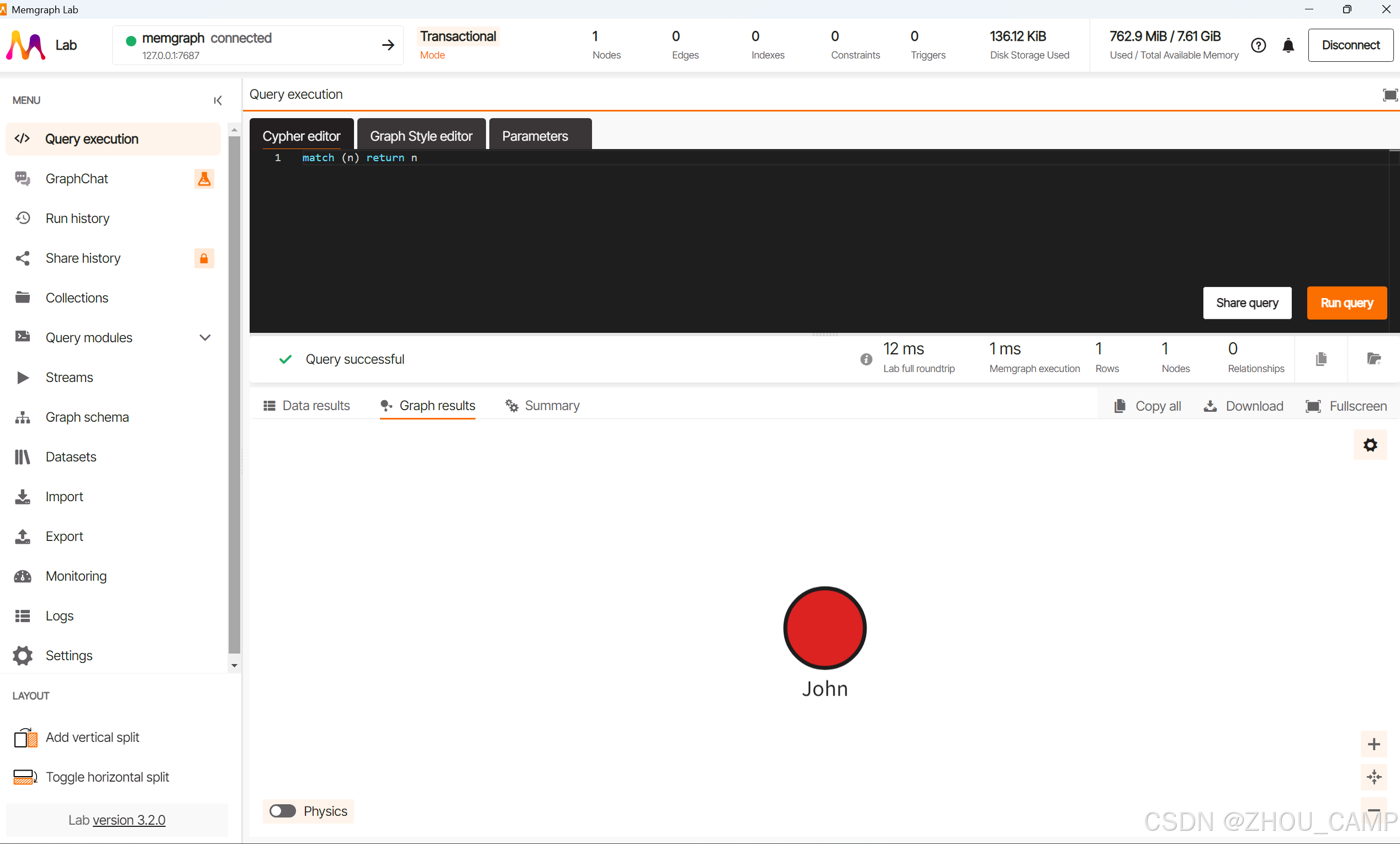Click the red John node
Screen dimensions: 1400x844
[x=825, y=628]
